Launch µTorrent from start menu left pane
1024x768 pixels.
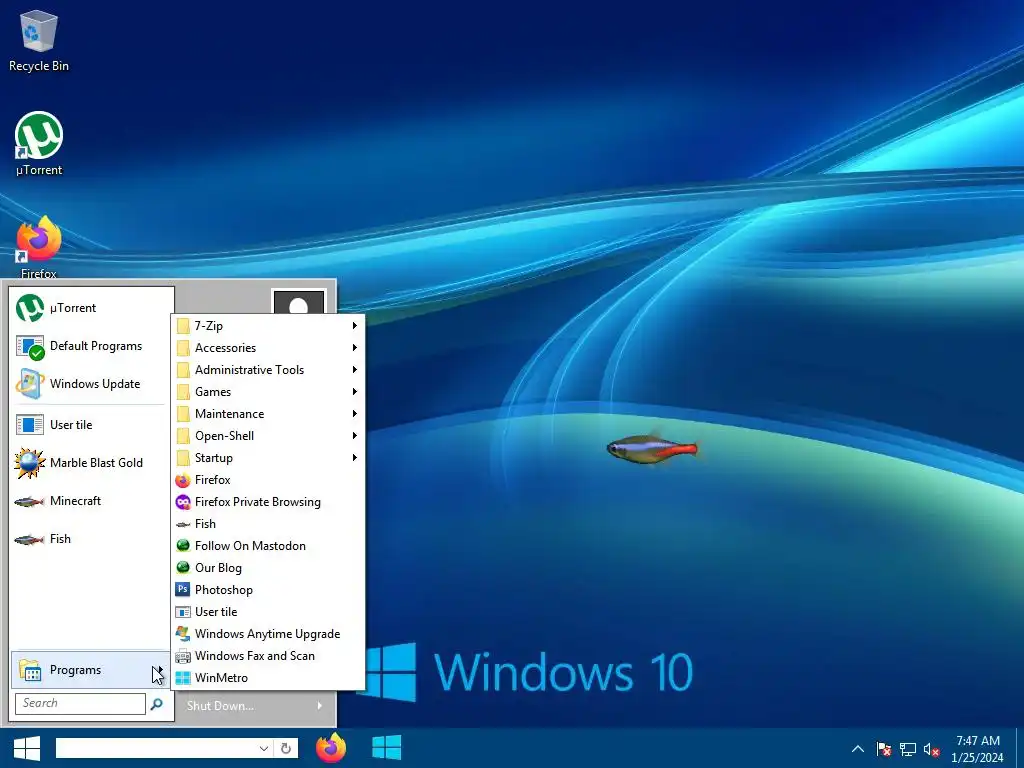click(x=91, y=308)
